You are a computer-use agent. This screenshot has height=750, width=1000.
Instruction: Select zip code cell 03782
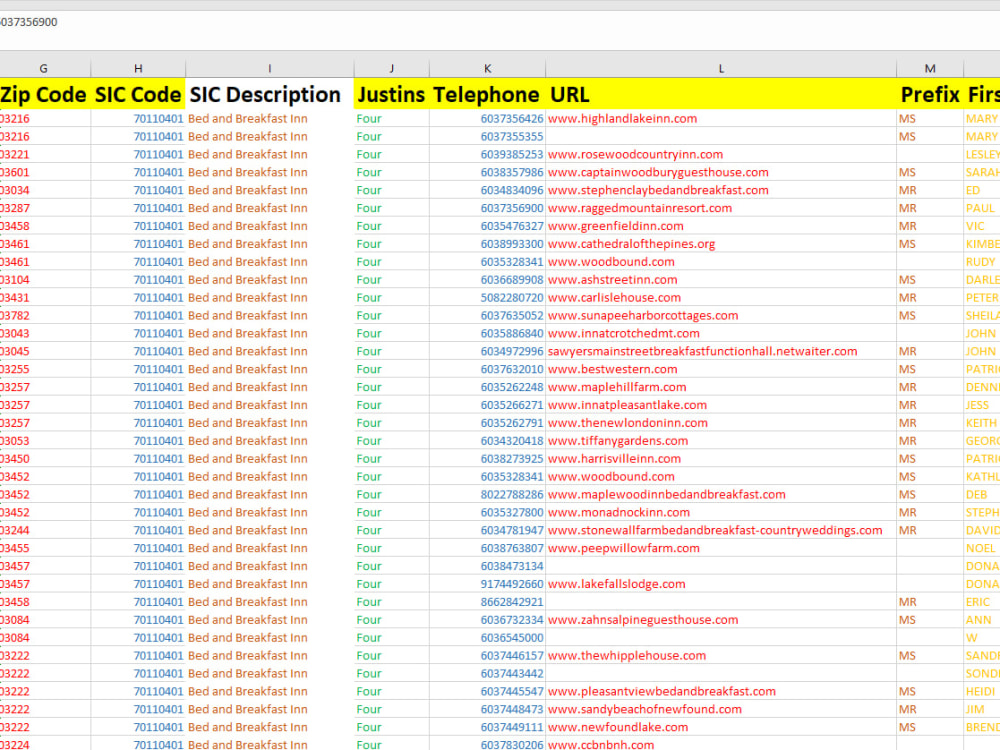coord(45,315)
